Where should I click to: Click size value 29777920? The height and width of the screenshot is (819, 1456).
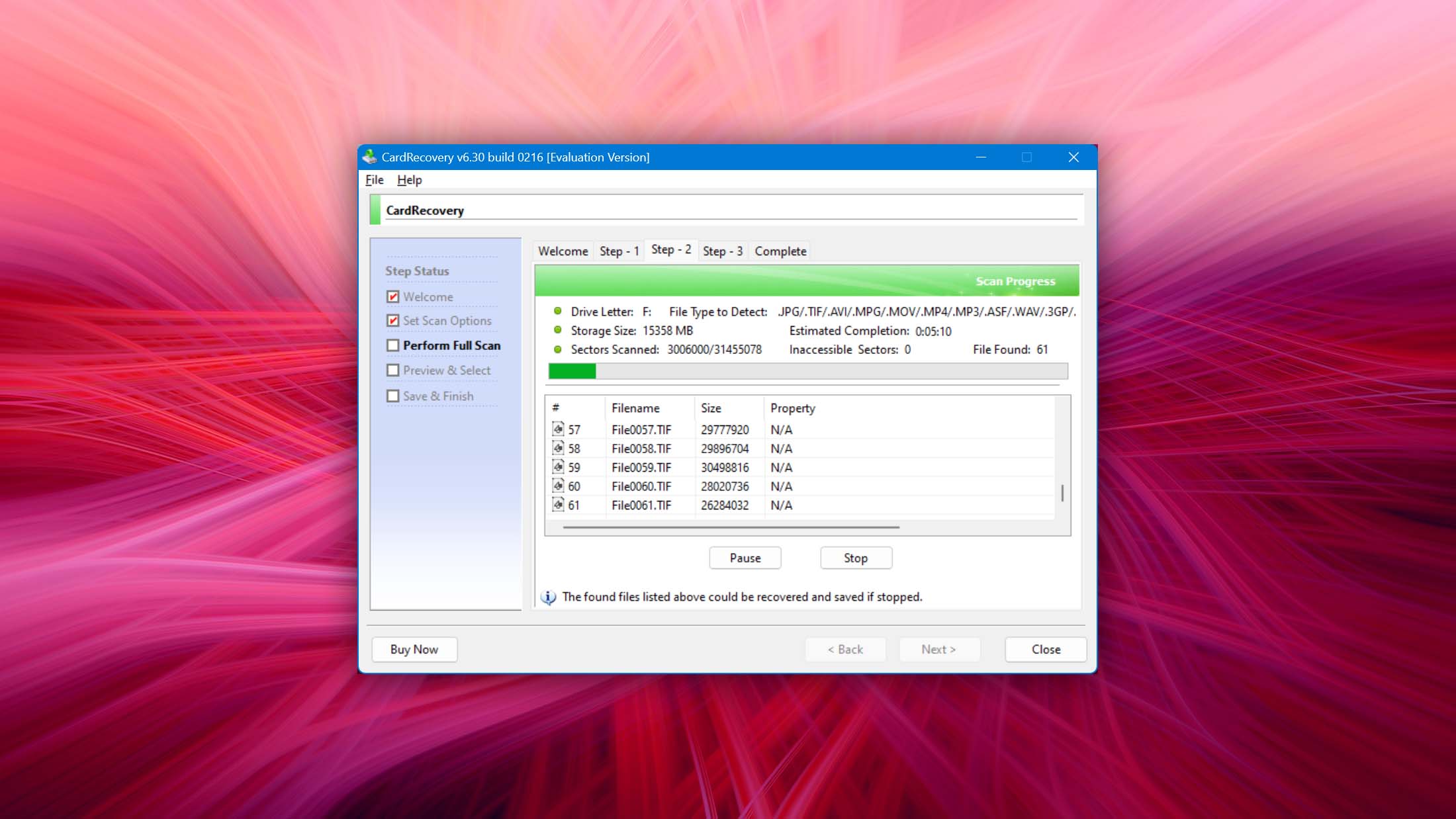[x=725, y=430]
